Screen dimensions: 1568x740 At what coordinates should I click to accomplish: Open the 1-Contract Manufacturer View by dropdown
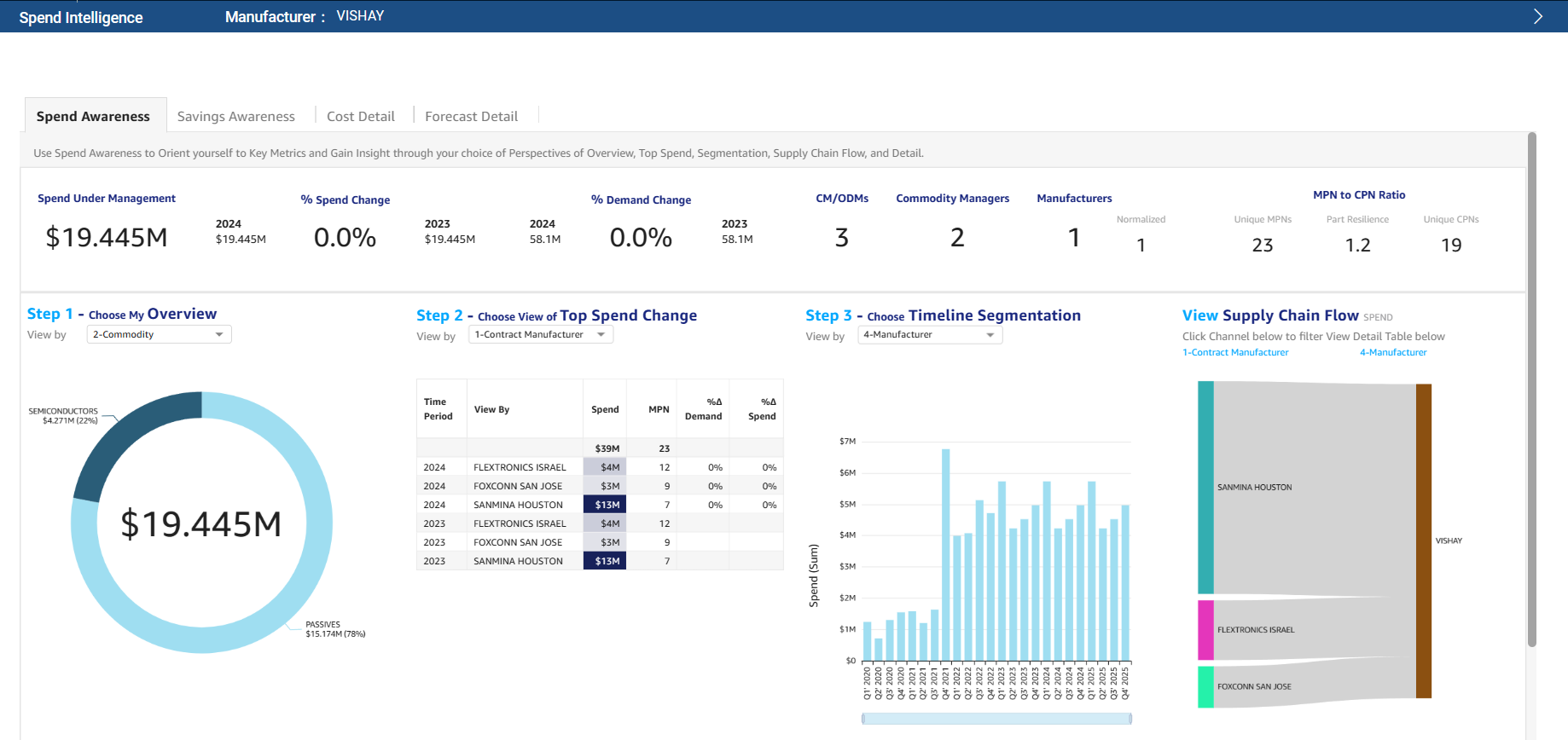point(540,335)
